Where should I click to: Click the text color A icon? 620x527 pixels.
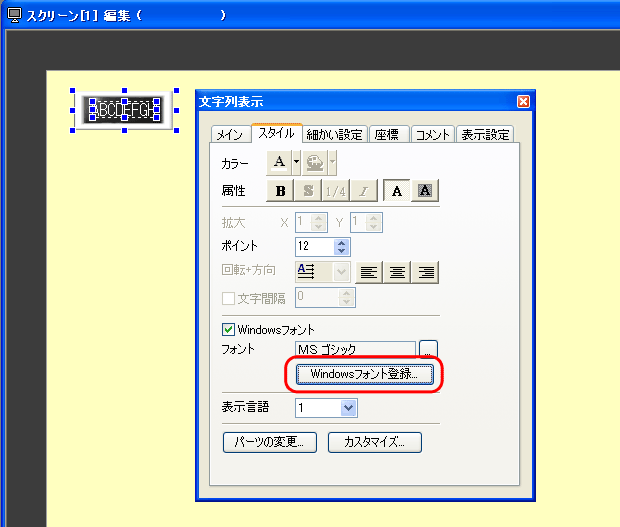(280, 162)
